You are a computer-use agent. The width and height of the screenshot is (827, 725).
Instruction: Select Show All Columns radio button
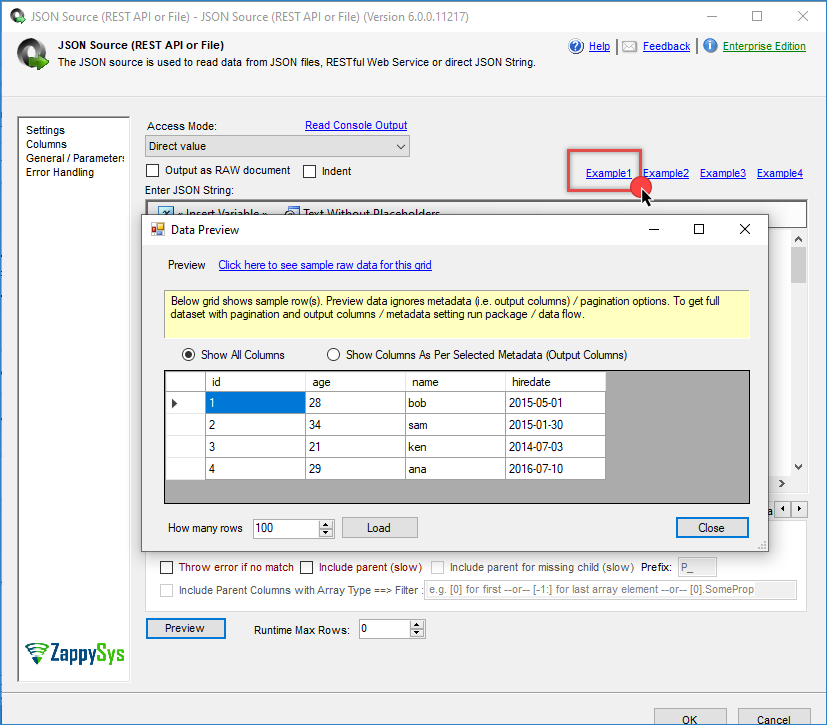(x=188, y=355)
